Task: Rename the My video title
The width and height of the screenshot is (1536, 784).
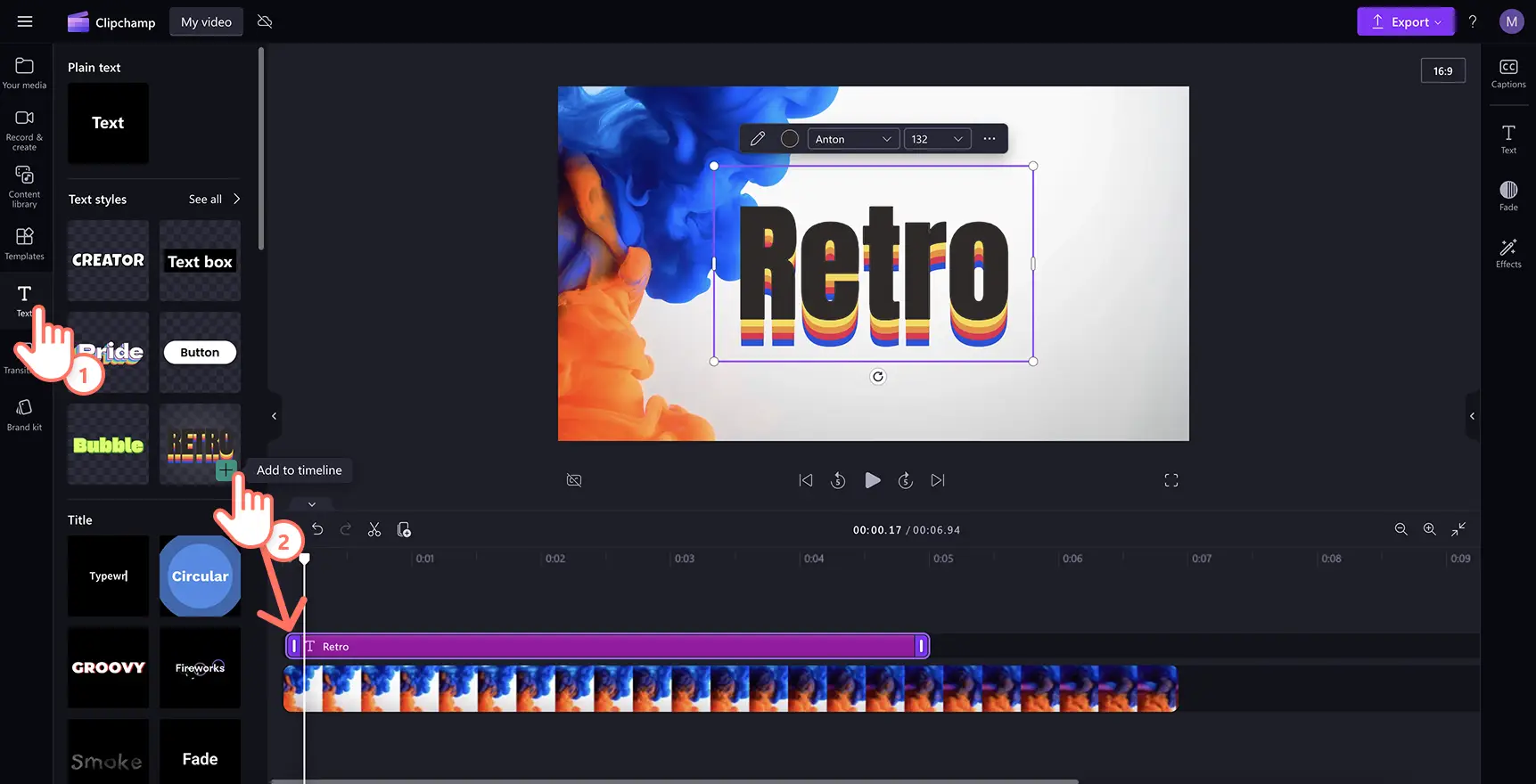Action: [x=206, y=22]
